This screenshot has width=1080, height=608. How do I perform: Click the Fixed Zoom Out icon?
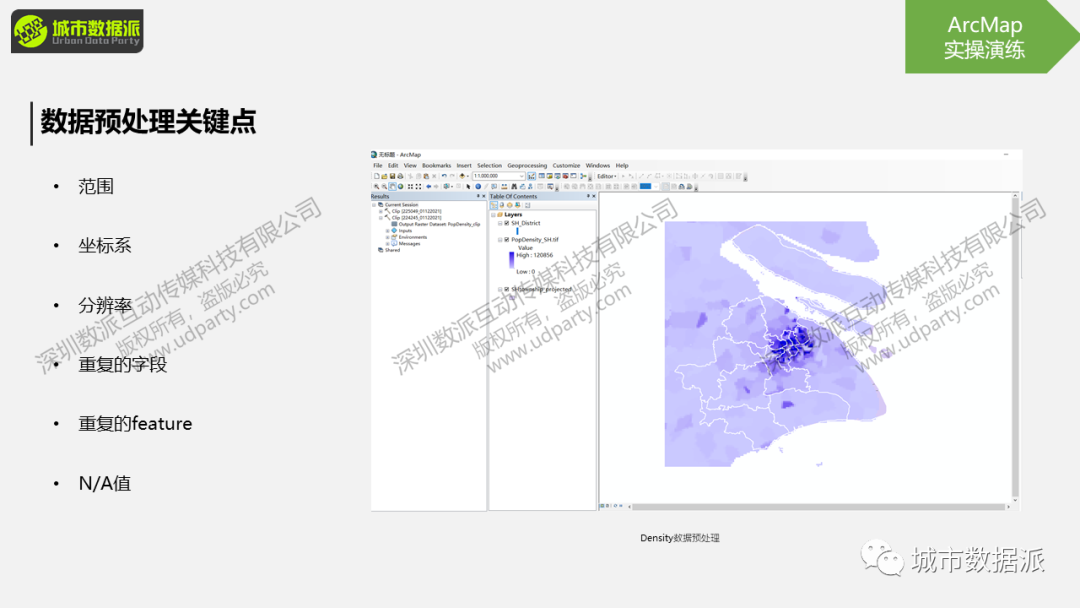418,187
